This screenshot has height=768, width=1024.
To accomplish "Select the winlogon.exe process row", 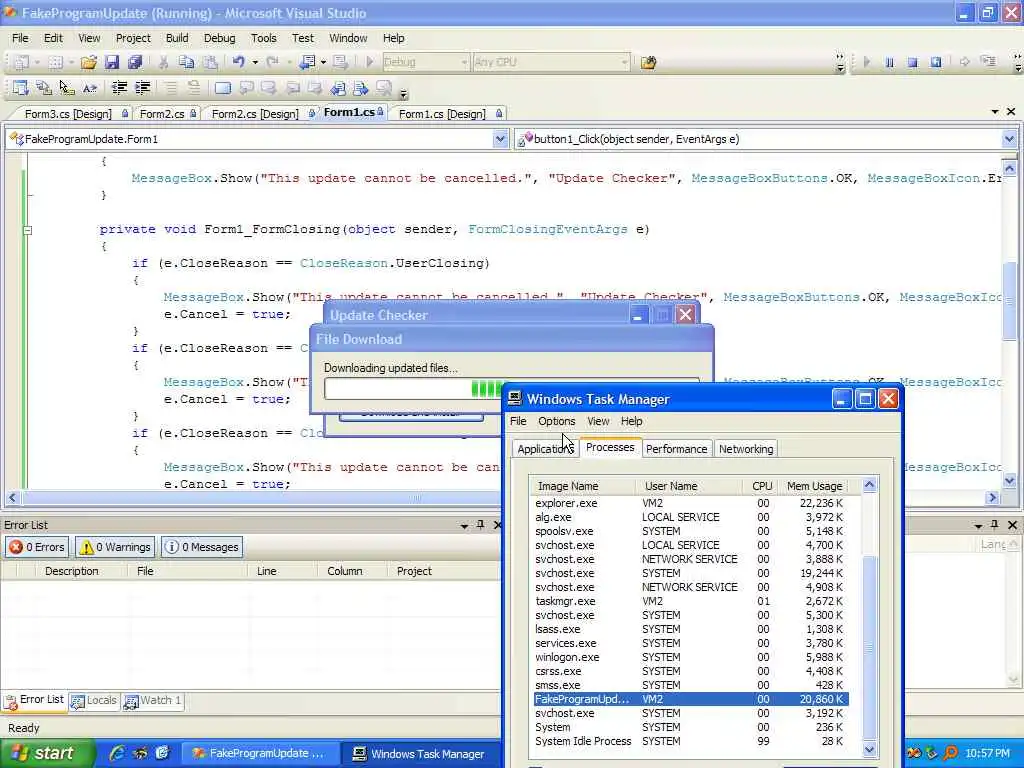I will 690,657.
